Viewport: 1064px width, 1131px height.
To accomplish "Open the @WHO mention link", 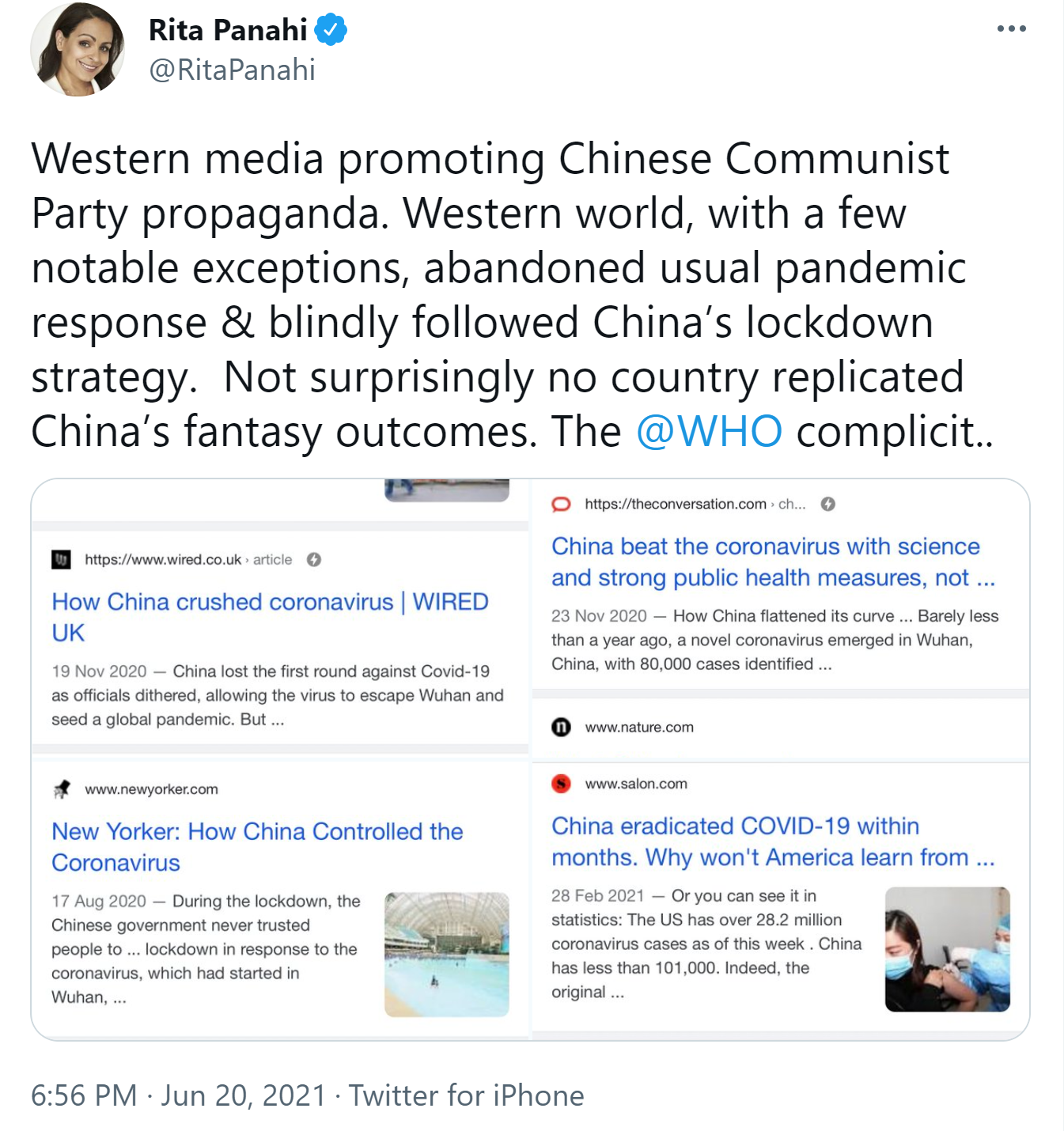I will pos(710,432).
